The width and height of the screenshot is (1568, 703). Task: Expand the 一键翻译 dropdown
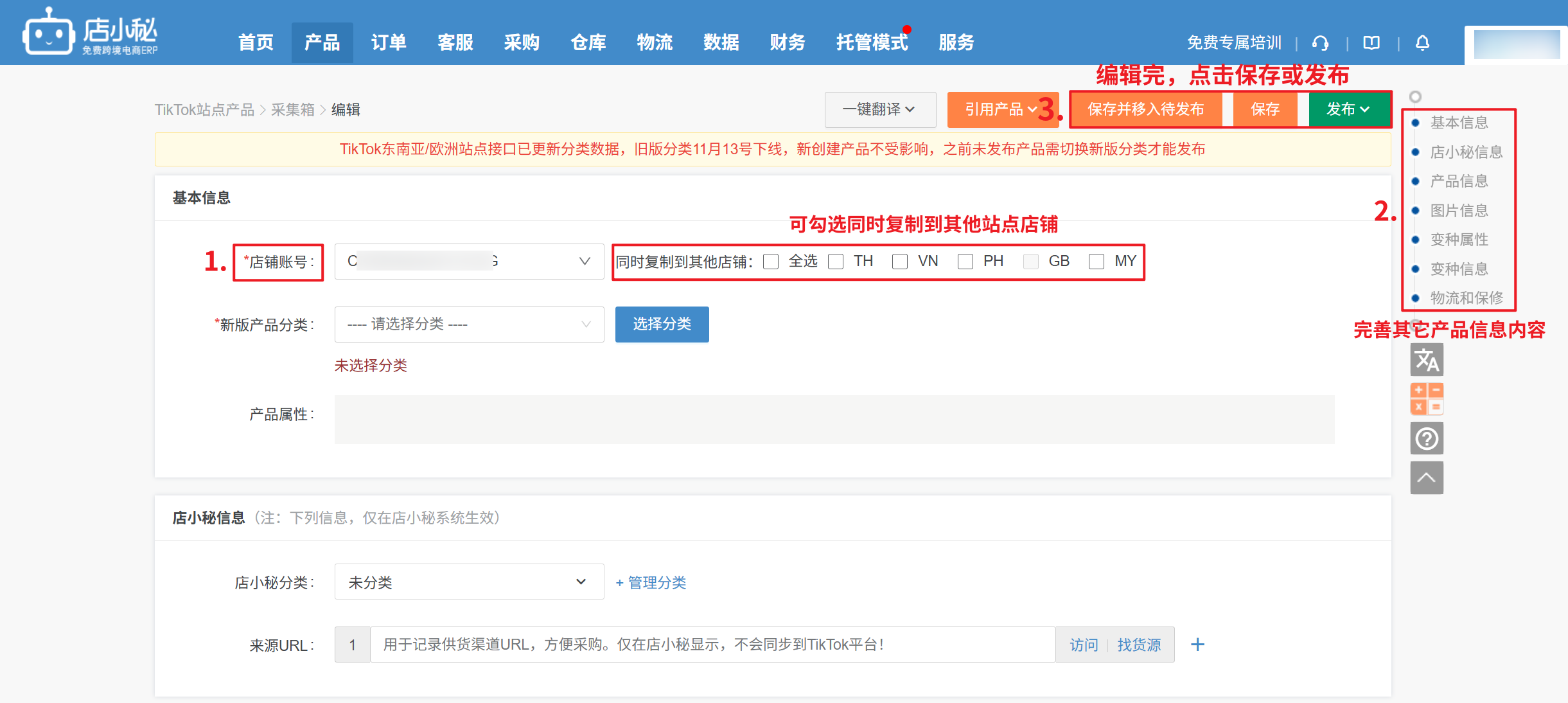tap(879, 110)
